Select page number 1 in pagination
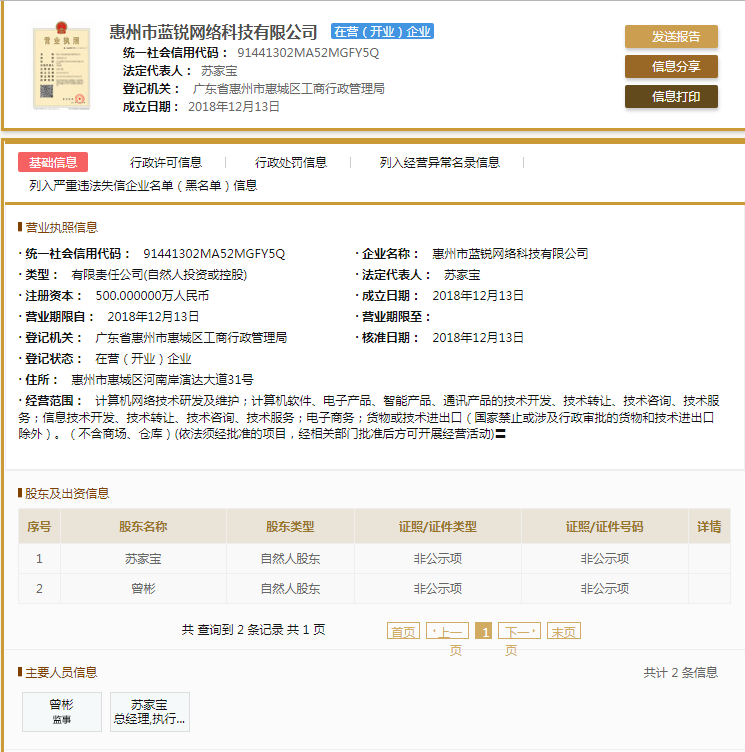This screenshot has width=745, height=752. coord(484,631)
